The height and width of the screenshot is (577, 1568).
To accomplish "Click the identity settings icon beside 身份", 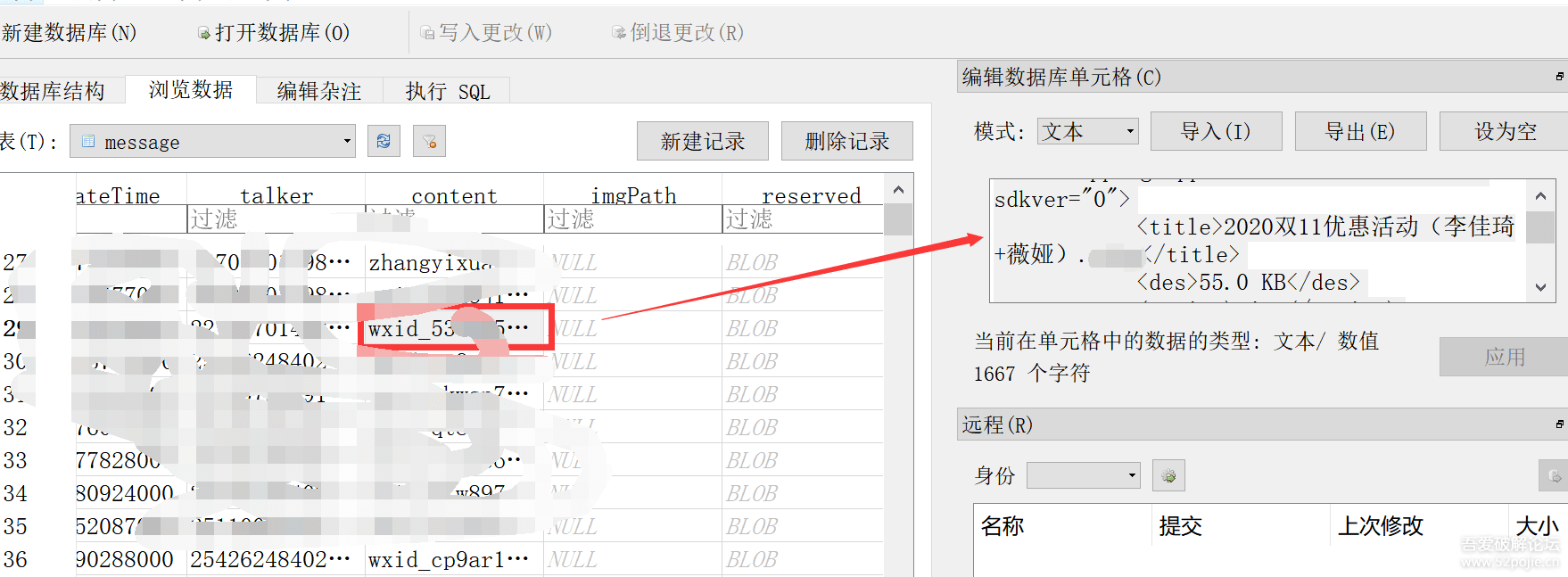I will [x=1168, y=475].
